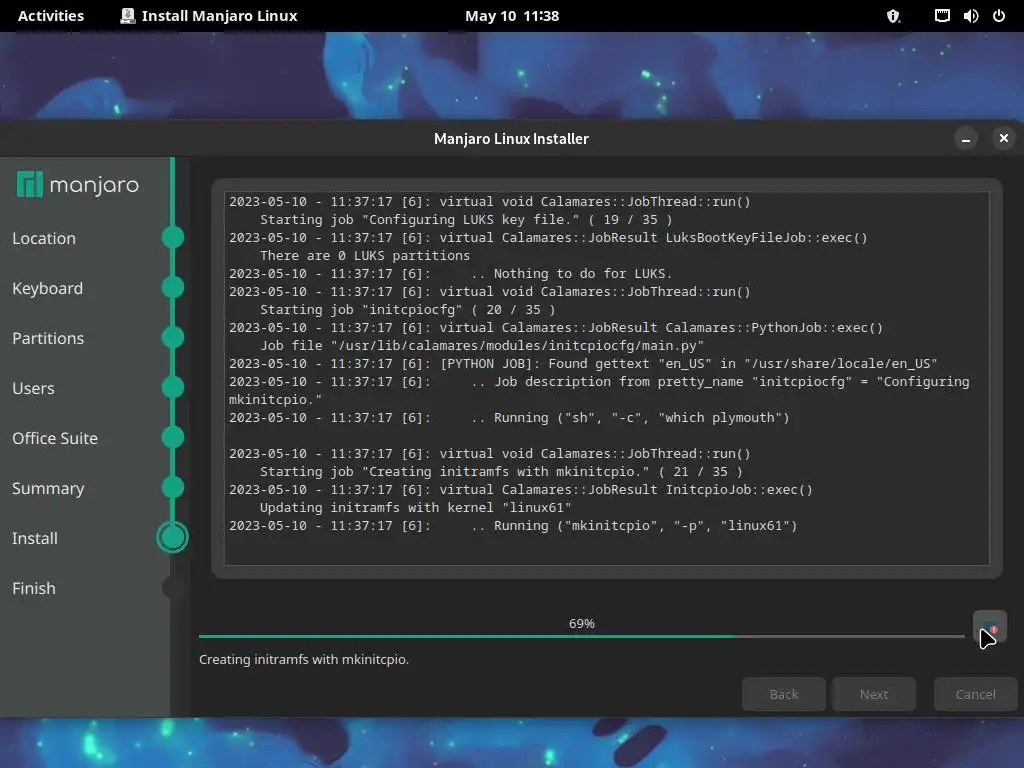Open the volume speaker tray icon

click(970, 16)
